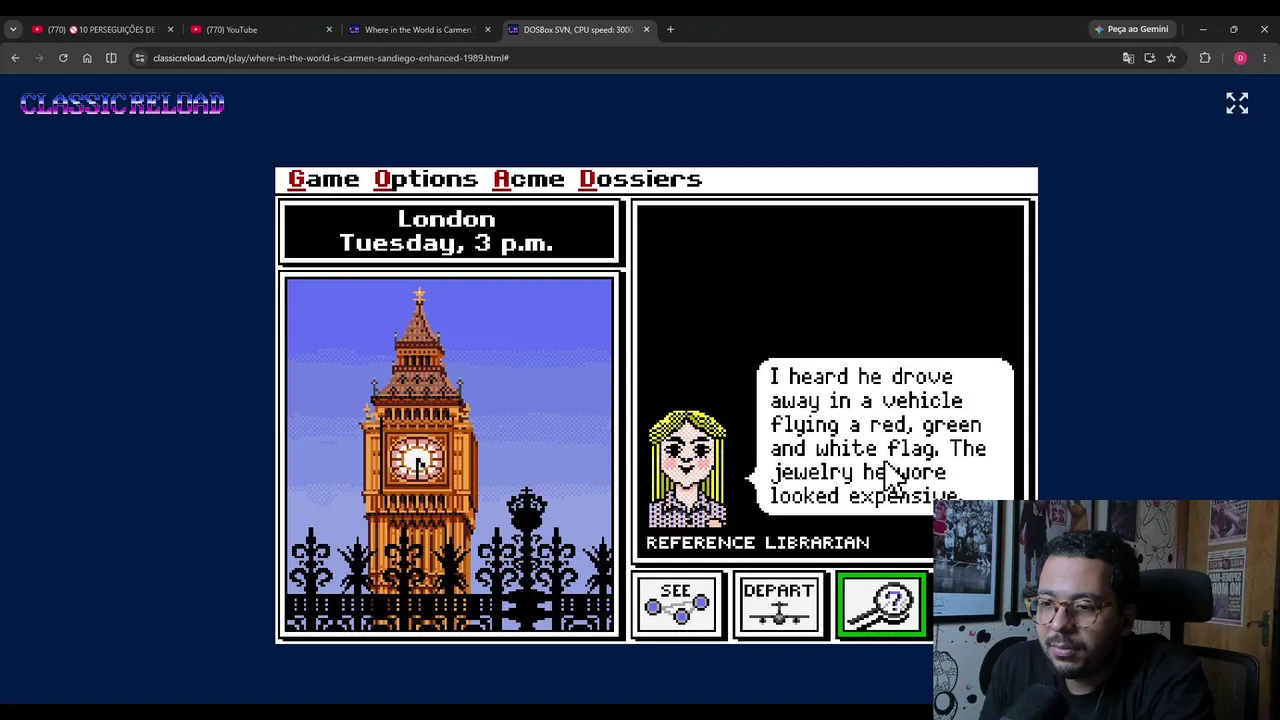Toggle the browser side panel icon

click(111, 58)
